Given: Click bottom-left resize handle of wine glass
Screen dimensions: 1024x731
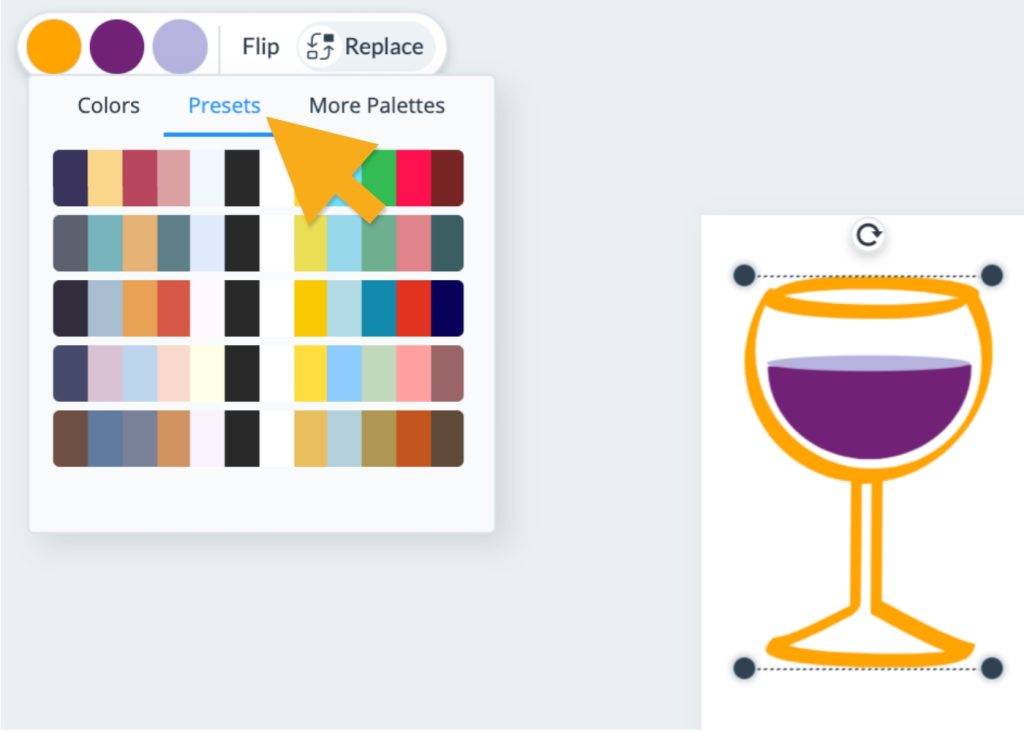Looking at the screenshot, I should [x=744, y=668].
